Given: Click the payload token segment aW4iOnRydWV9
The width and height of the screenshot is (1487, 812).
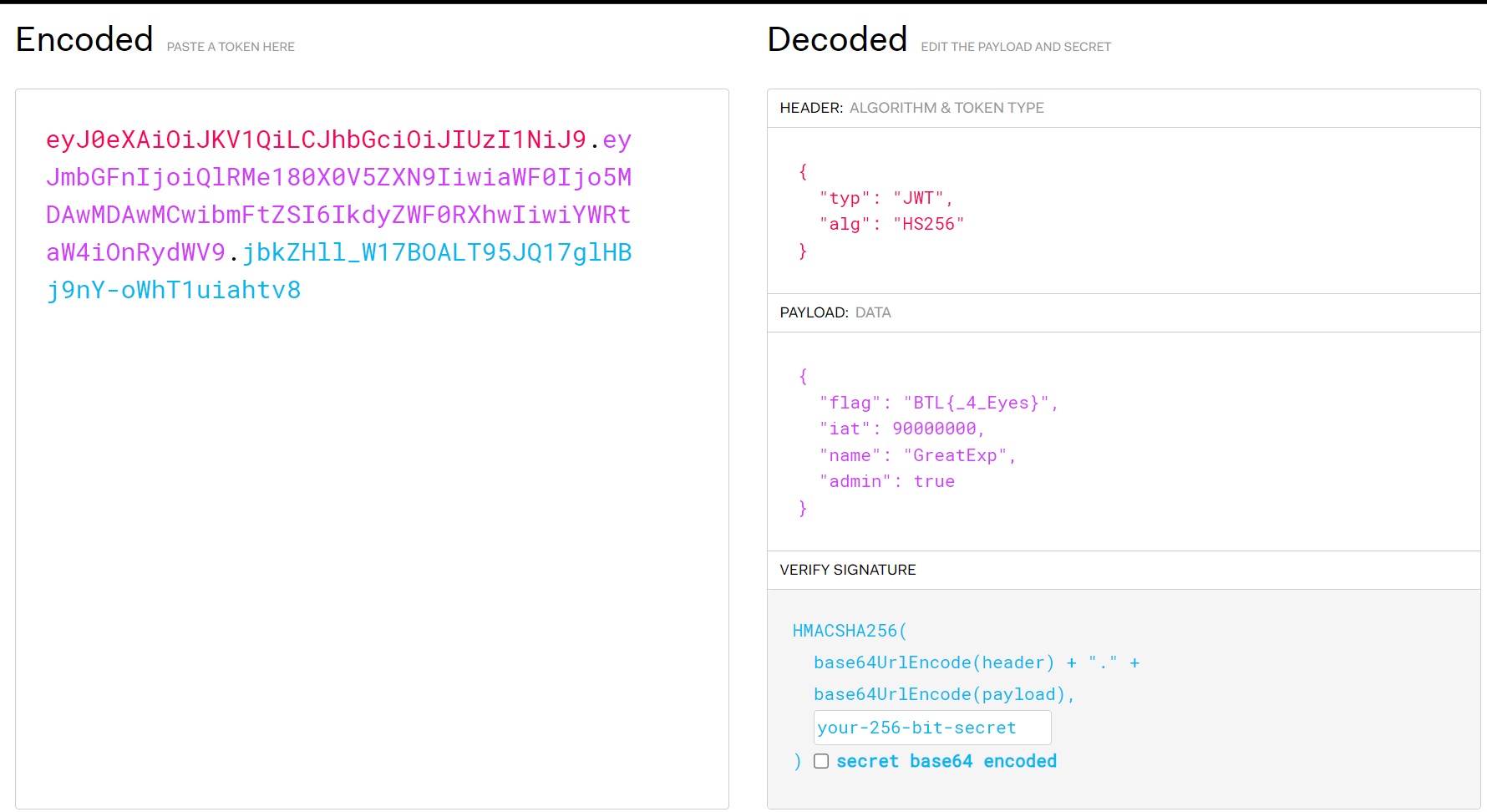Looking at the screenshot, I should [136, 252].
